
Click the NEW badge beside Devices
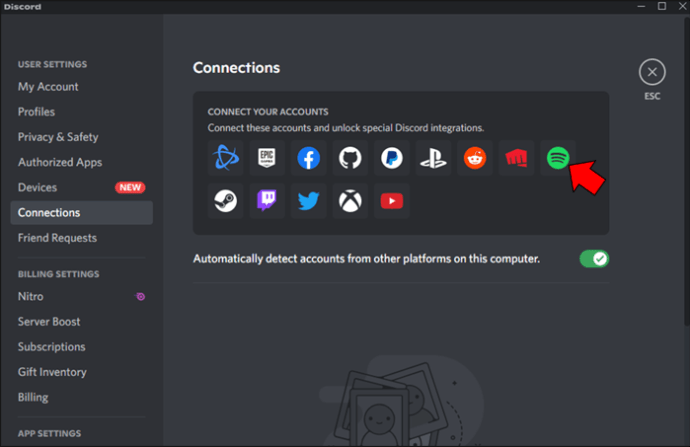tap(130, 187)
